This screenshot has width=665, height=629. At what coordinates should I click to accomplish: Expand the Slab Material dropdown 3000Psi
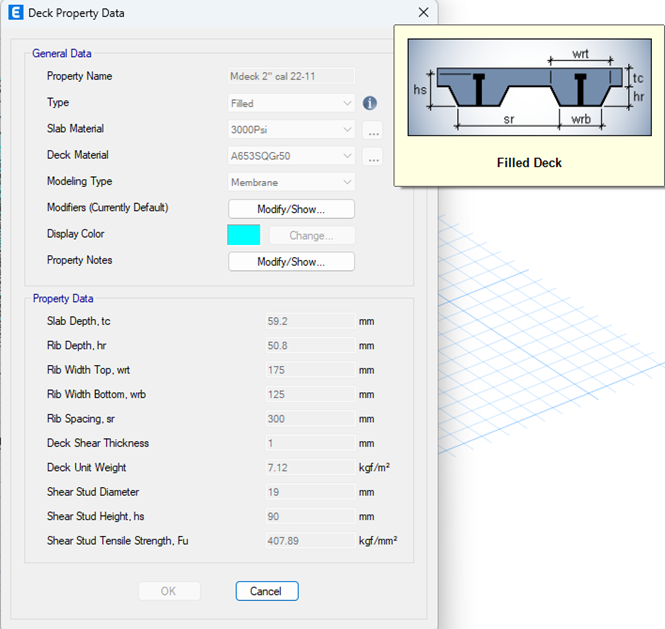coord(291,130)
